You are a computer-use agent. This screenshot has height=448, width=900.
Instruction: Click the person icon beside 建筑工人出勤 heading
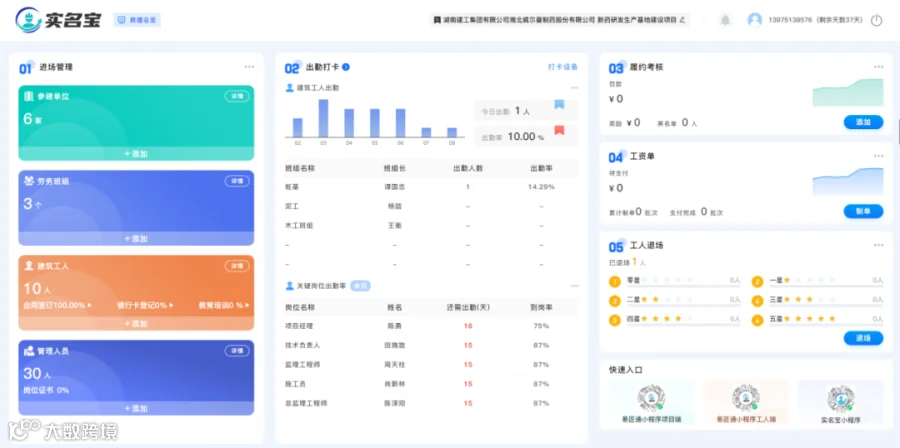point(290,88)
